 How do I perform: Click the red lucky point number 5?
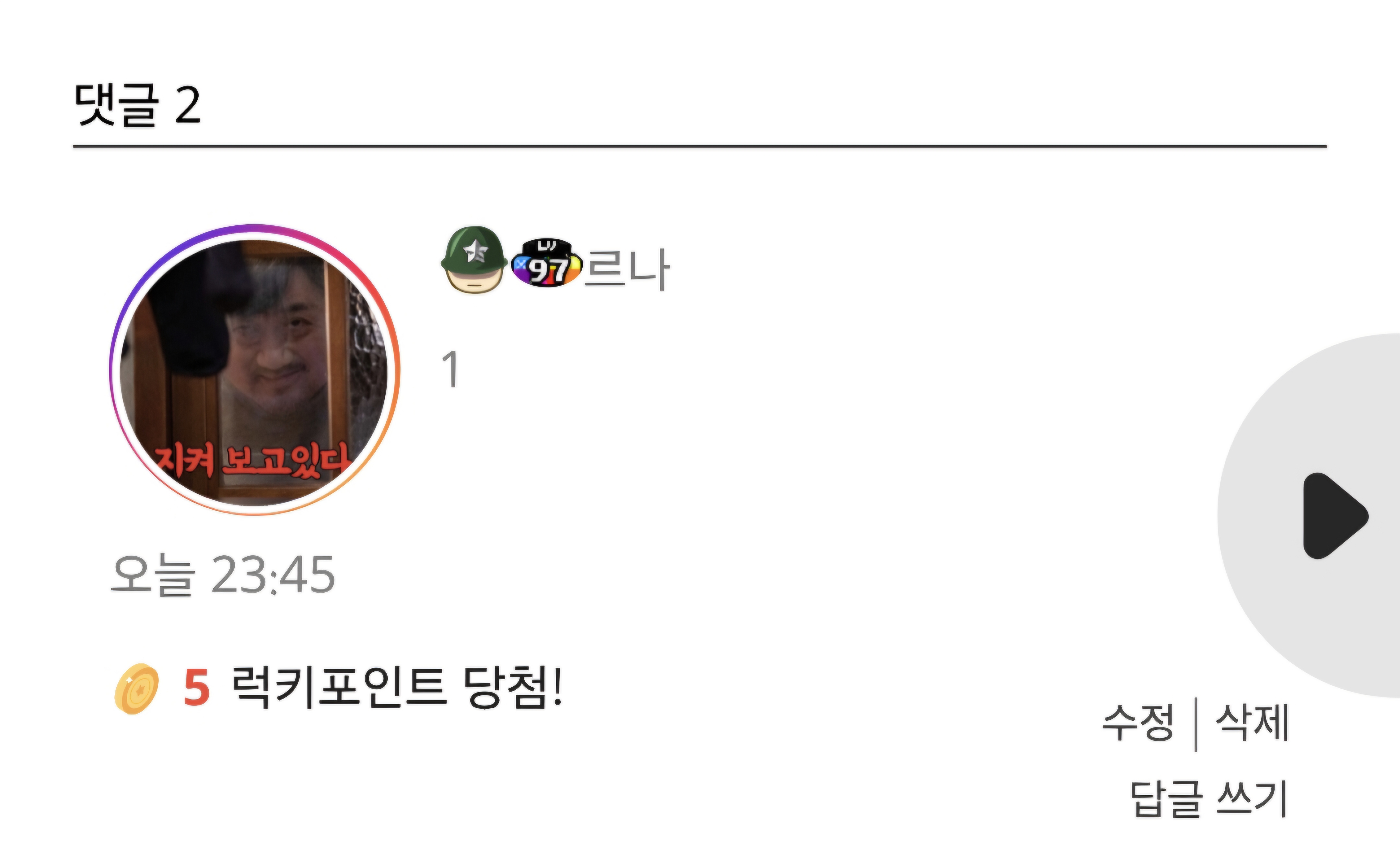tap(197, 688)
